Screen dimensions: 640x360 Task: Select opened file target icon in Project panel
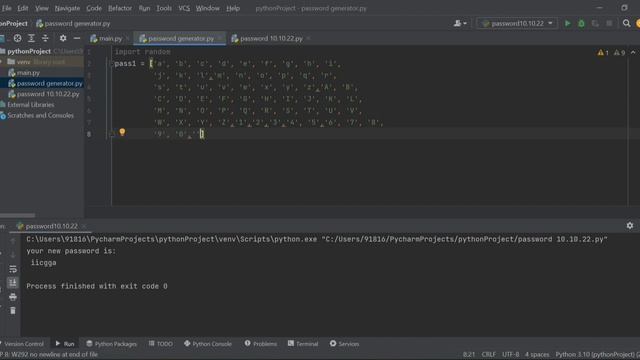(x=18, y=38)
